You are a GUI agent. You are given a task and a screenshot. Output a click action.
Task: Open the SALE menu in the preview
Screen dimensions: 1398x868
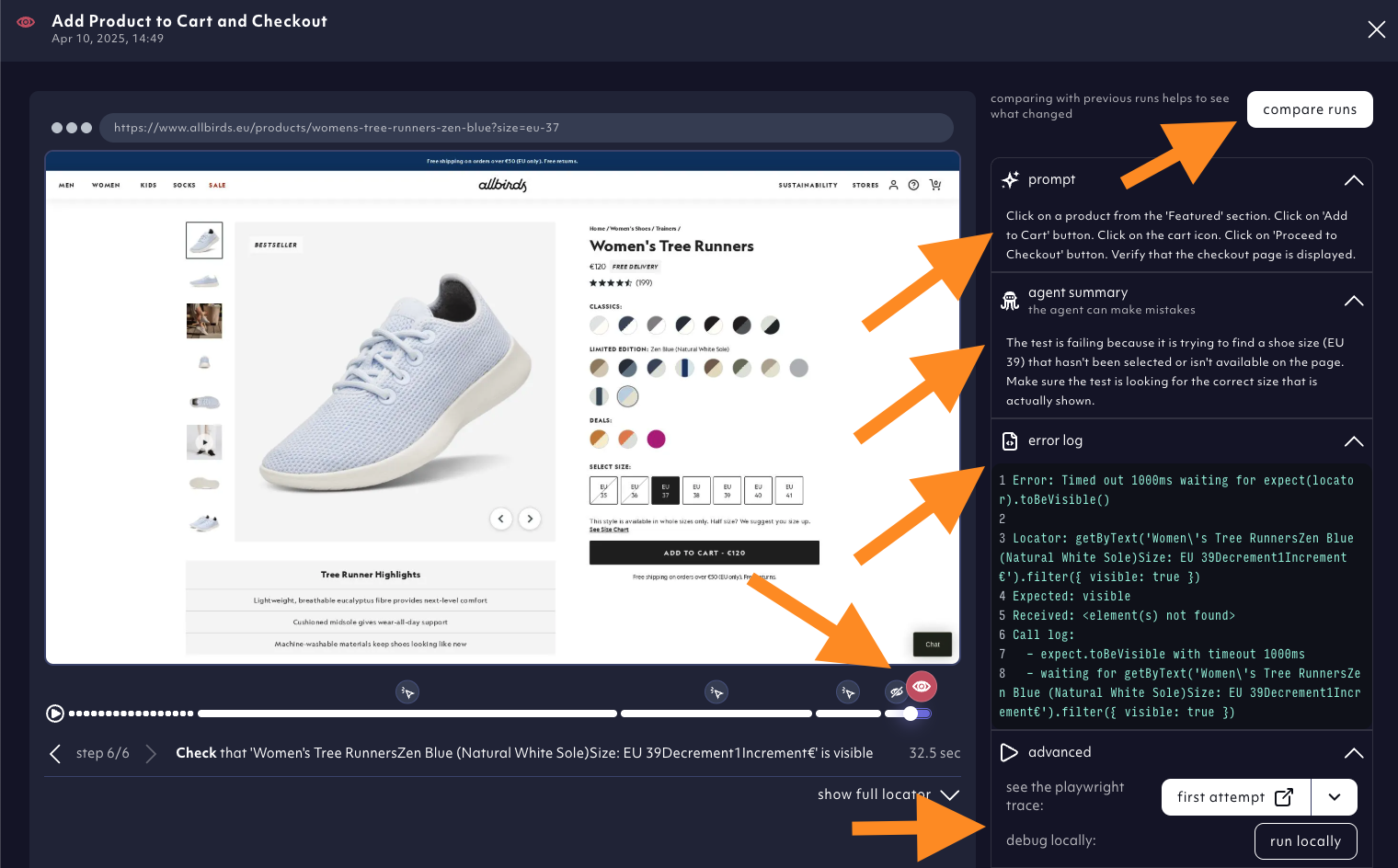point(217,185)
